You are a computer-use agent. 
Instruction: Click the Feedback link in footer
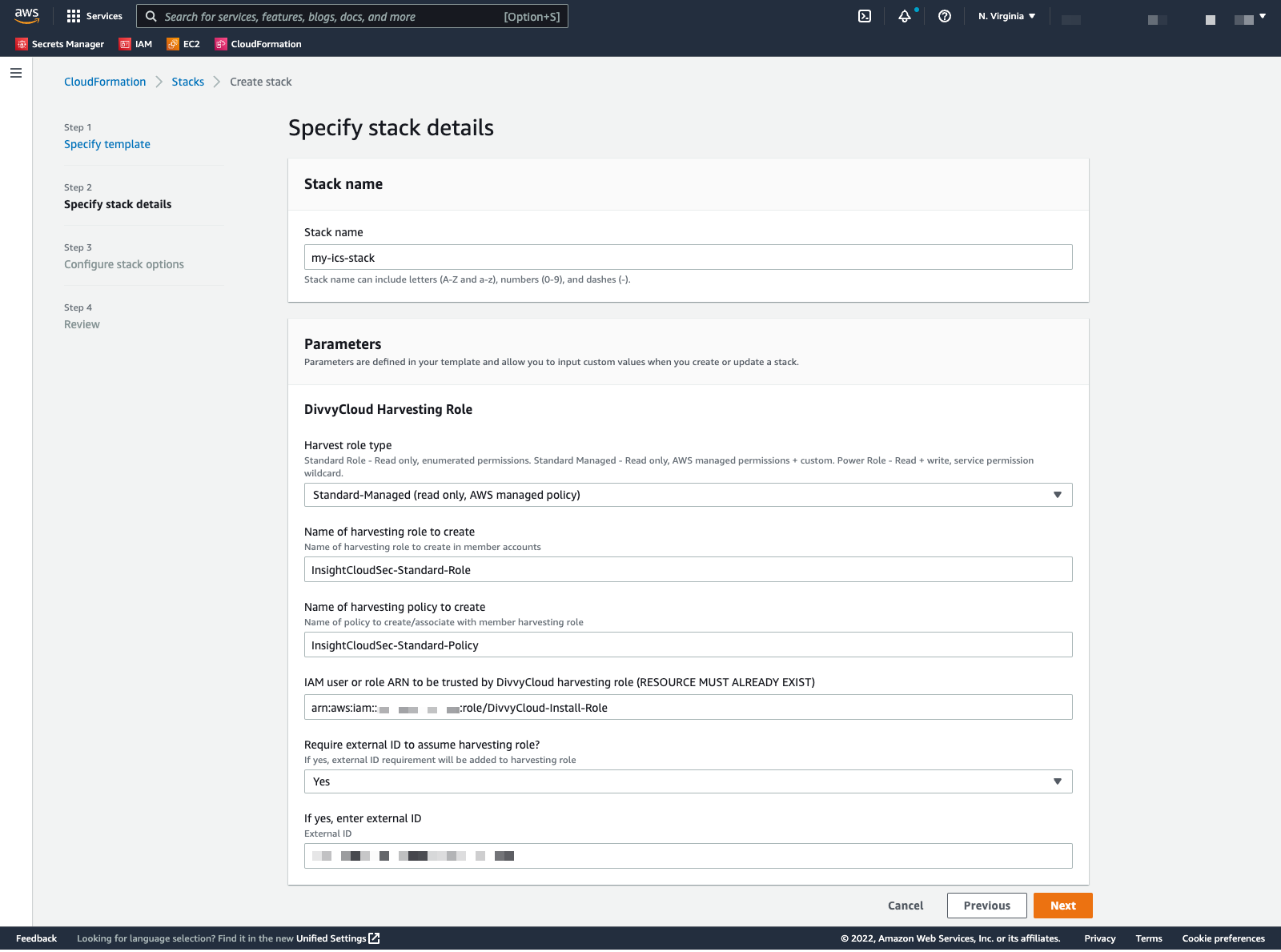tap(36, 938)
